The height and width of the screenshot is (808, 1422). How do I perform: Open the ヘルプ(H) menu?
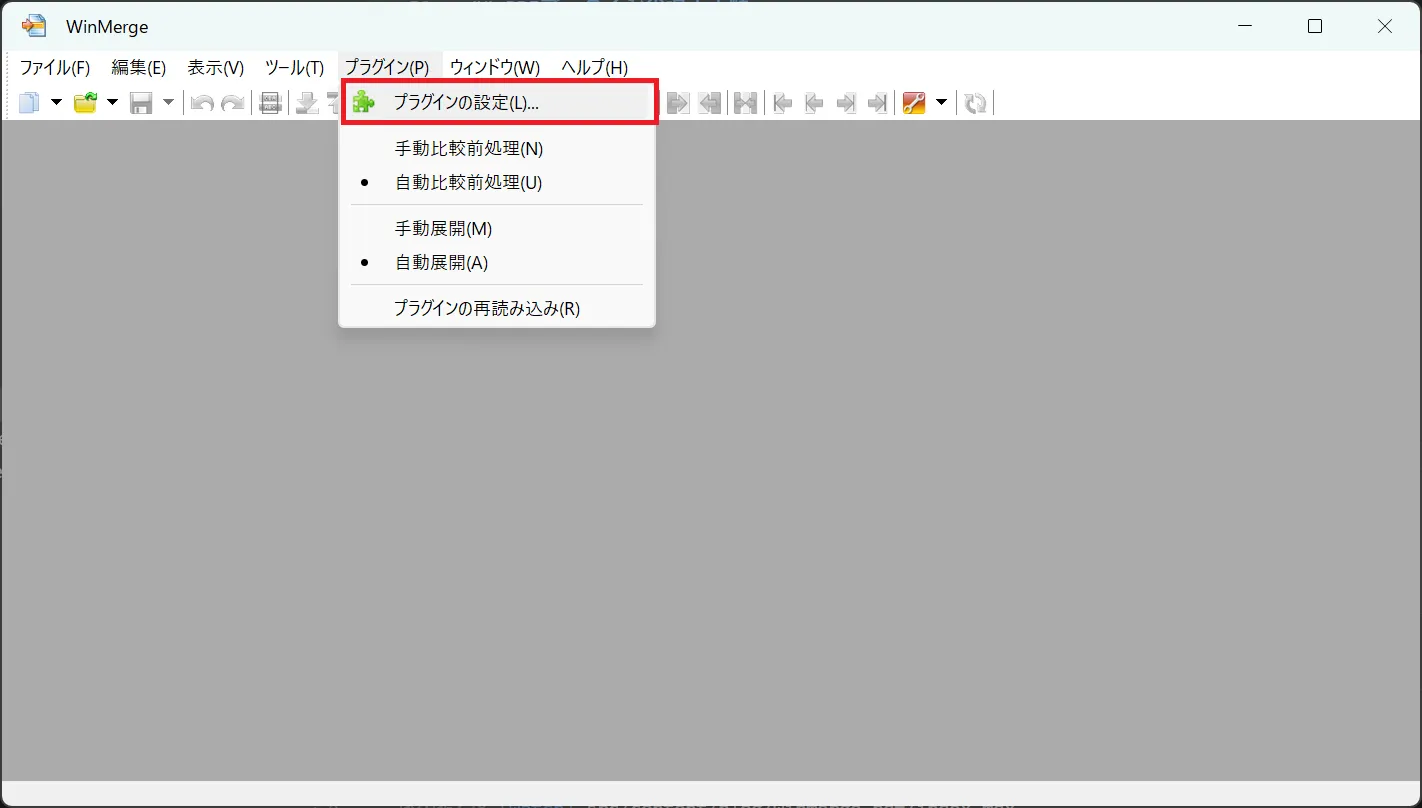coord(595,67)
